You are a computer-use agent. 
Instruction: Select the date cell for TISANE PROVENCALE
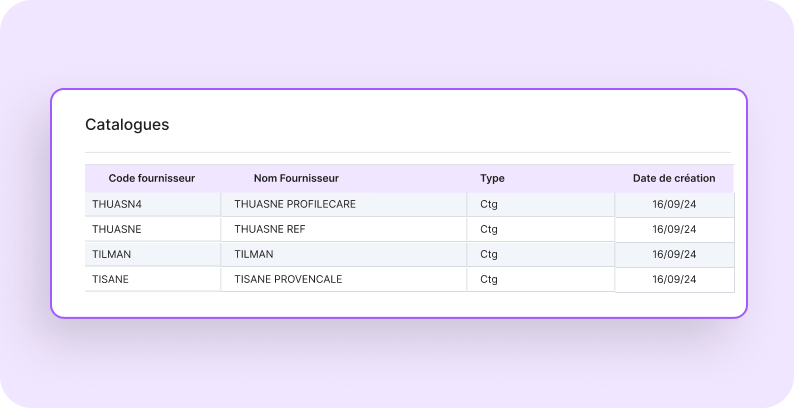click(x=674, y=279)
